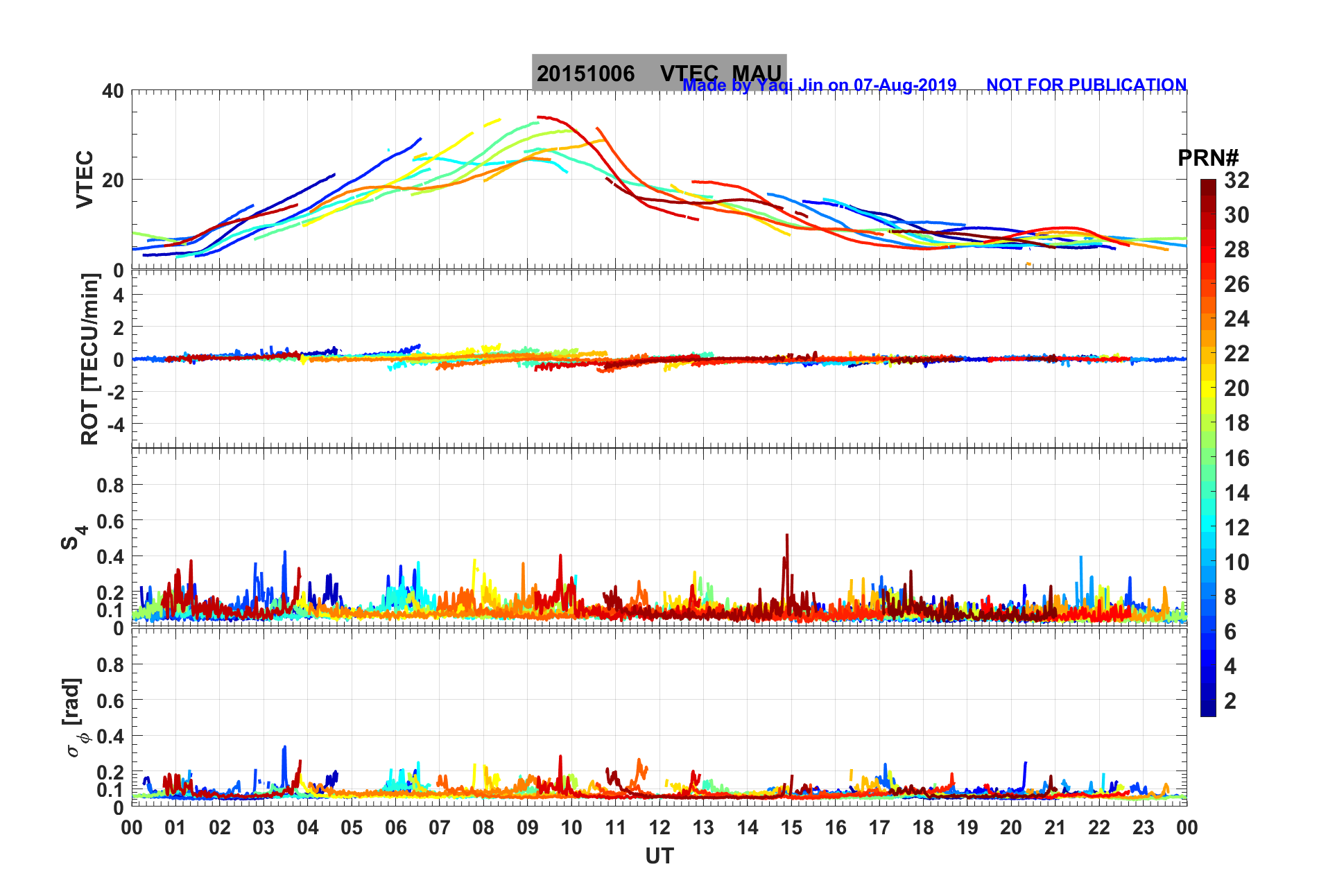This screenshot has width=1319, height=896.
Task: Click the "19" hour tick on the UT axis
Action: (967, 827)
